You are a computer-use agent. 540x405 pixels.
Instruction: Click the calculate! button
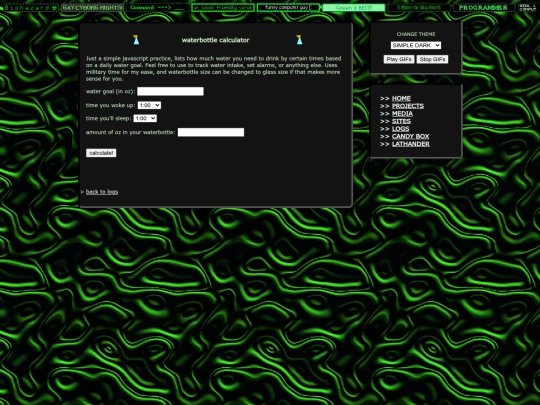point(101,153)
